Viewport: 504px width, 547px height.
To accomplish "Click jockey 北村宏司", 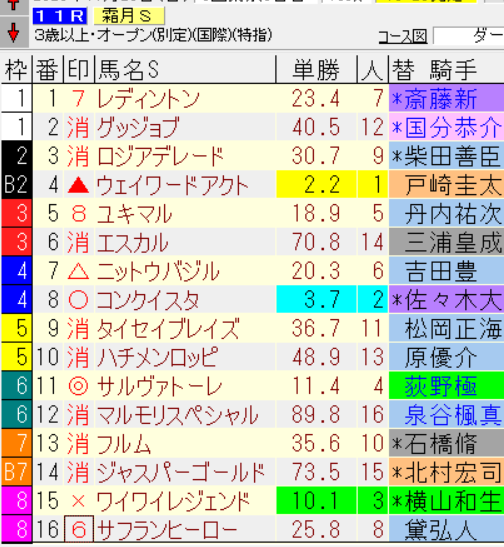I will coord(453,472).
